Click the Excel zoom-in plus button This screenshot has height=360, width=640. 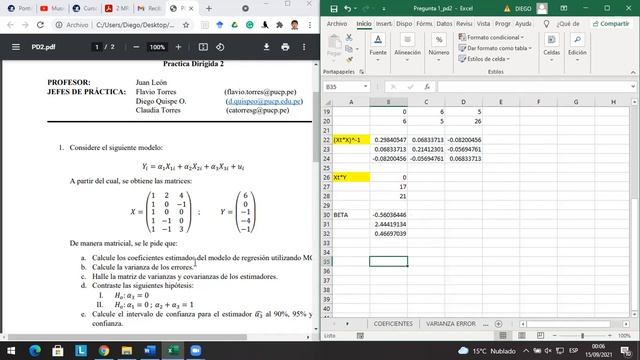pyautogui.click(x=610, y=336)
